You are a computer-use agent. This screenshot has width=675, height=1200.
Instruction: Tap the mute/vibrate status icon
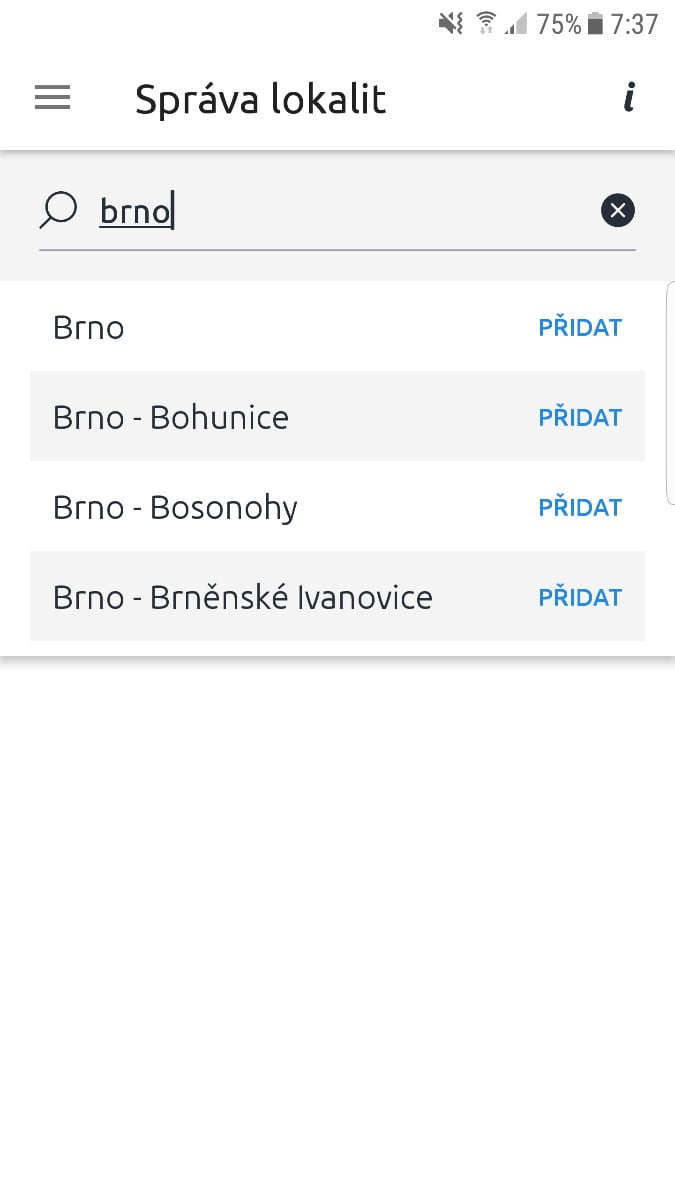tap(450, 22)
